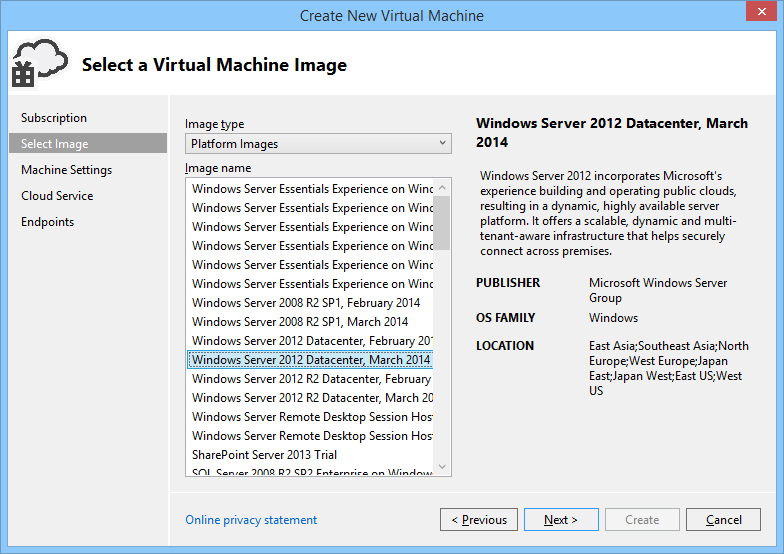This screenshot has width=784, height=554.
Task: Click the Previous button
Action: tap(479, 520)
